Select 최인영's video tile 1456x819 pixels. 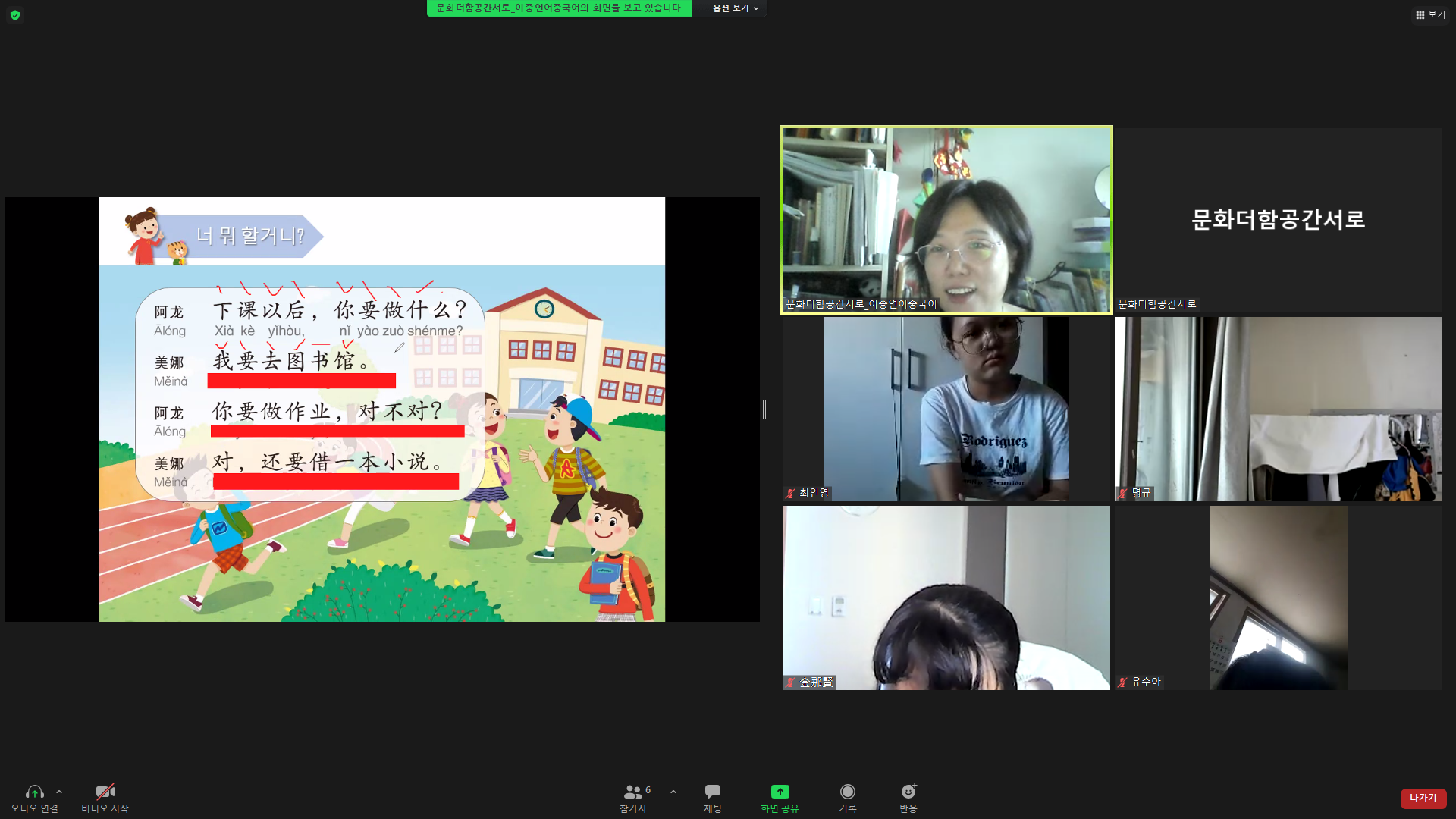tap(946, 409)
